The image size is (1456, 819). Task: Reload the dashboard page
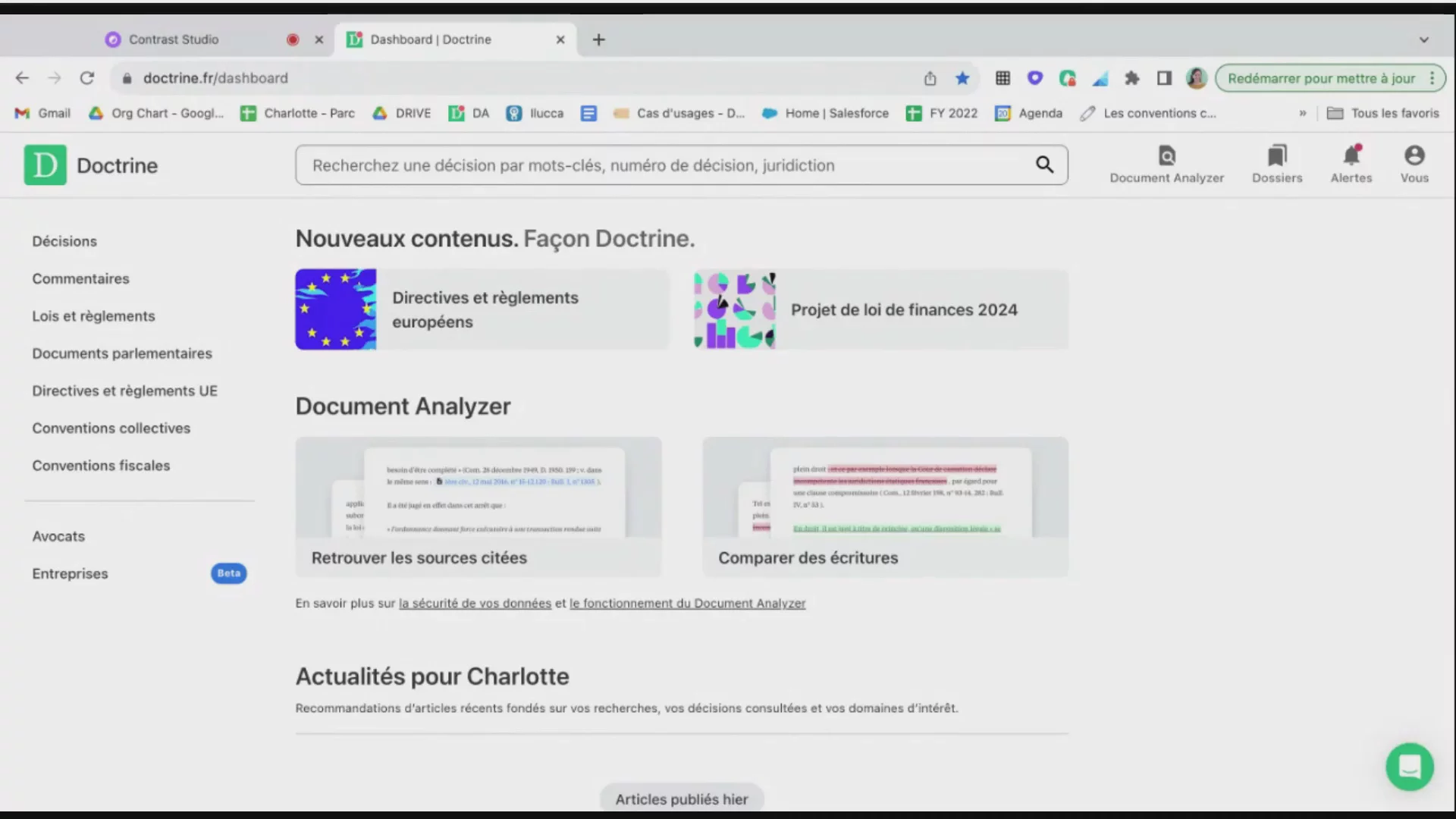click(x=87, y=78)
